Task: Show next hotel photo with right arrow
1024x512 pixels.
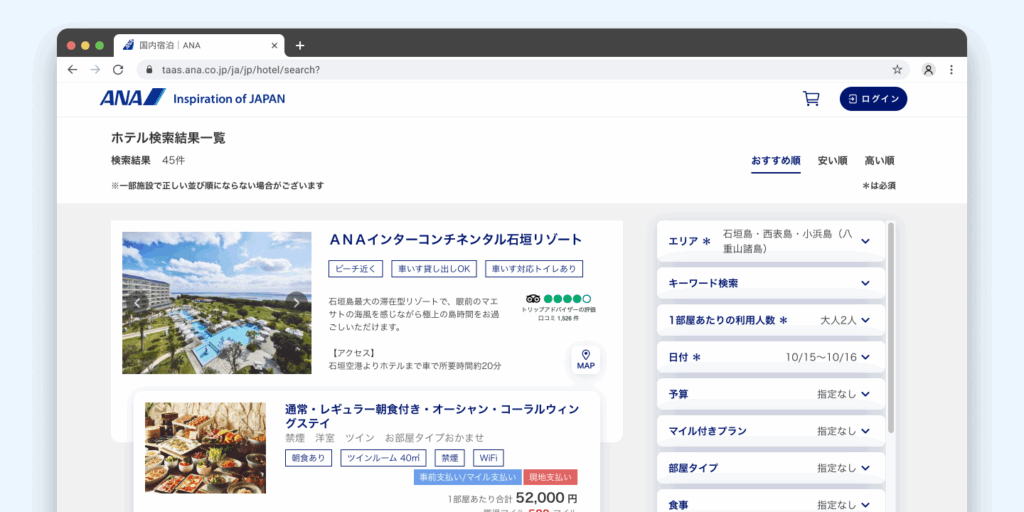Action: tap(296, 302)
